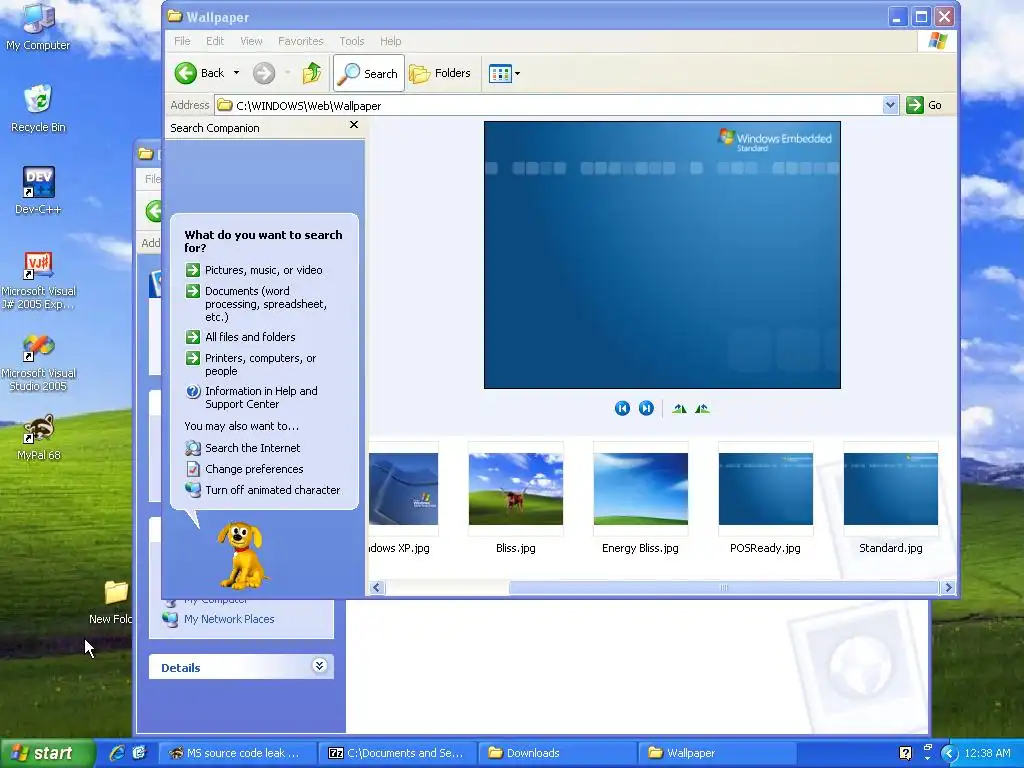Toggle the Search toolbar button
This screenshot has height=768, width=1024.
pyautogui.click(x=369, y=73)
